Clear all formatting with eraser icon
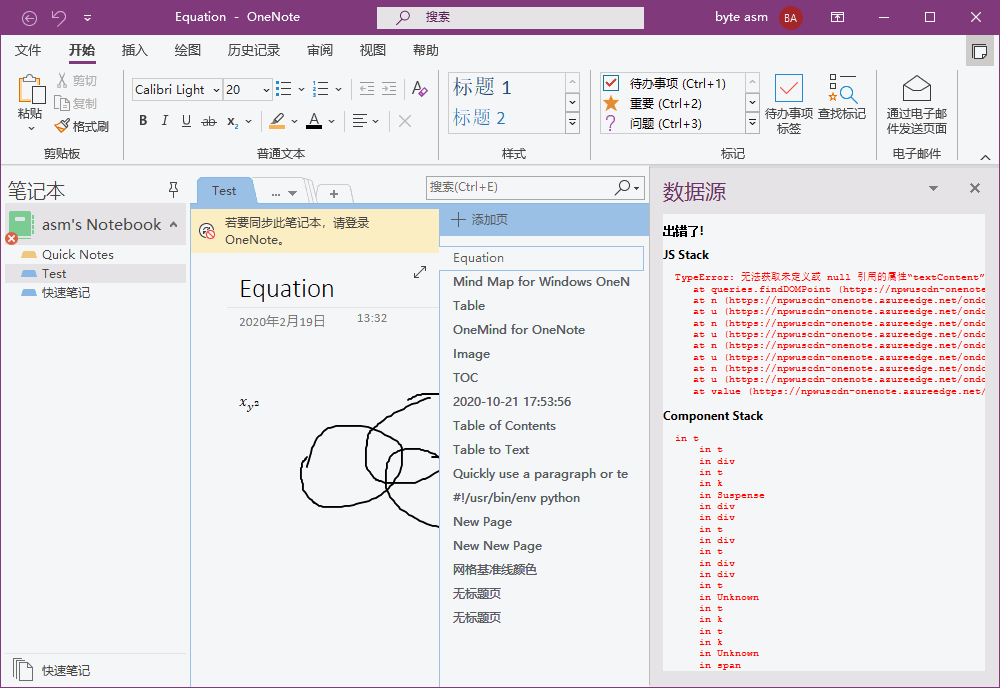Screen dimensions: 1000x688 click(420, 89)
